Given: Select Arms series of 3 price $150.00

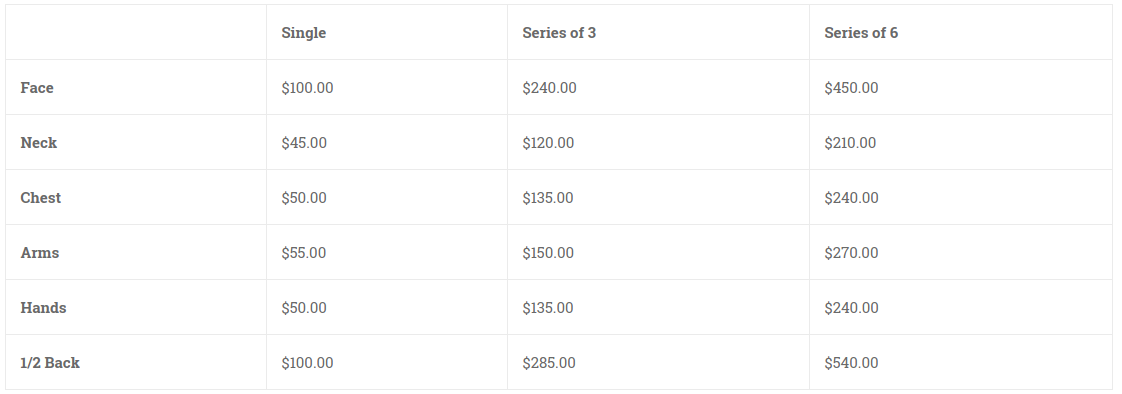Looking at the screenshot, I should 548,253.
